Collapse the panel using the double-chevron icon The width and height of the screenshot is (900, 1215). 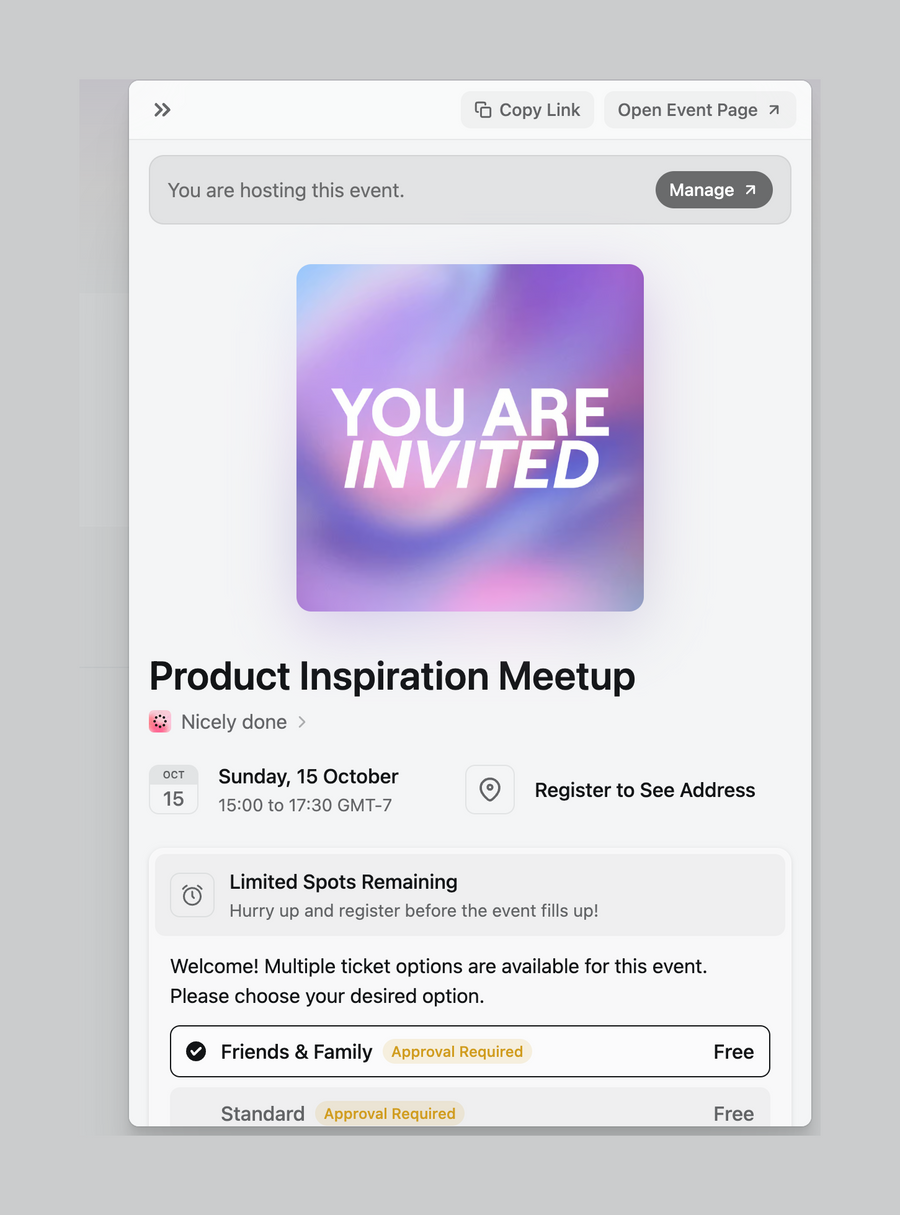click(161, 110)
